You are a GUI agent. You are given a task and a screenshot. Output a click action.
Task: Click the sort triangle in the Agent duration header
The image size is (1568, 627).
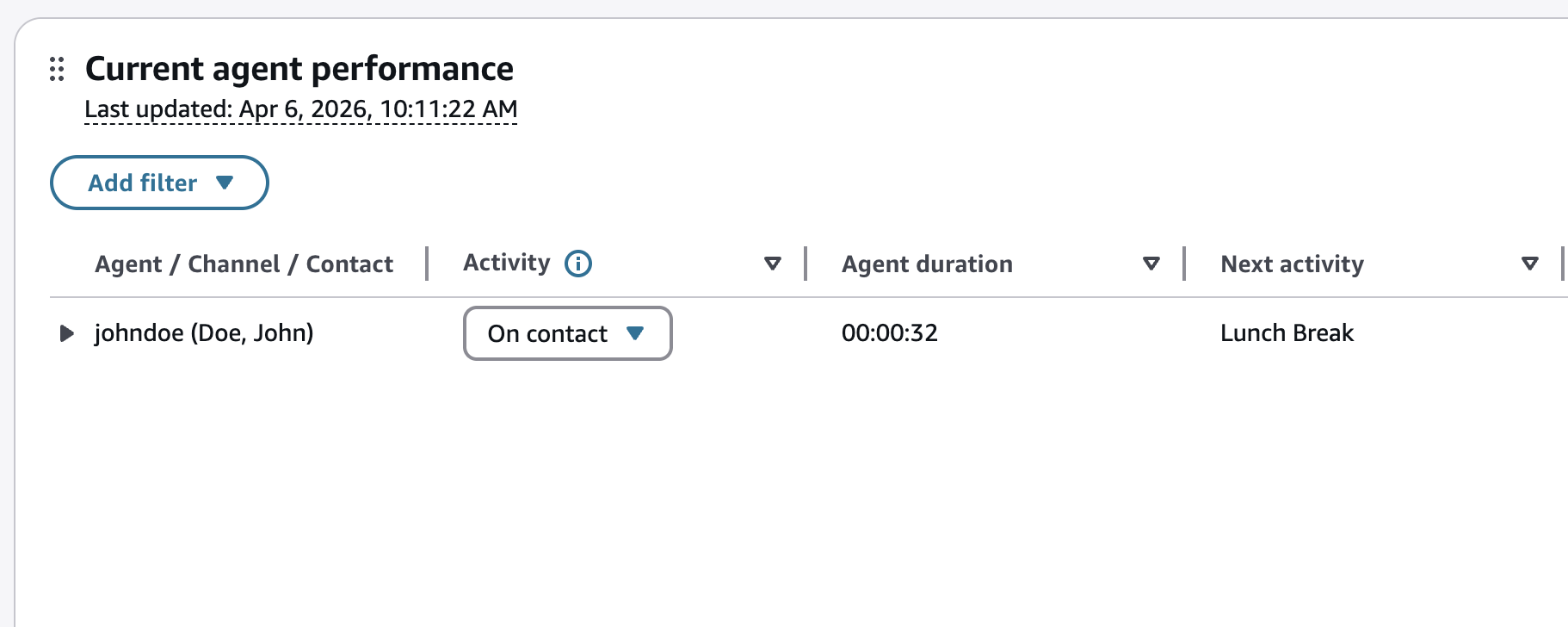[1151, 264]
